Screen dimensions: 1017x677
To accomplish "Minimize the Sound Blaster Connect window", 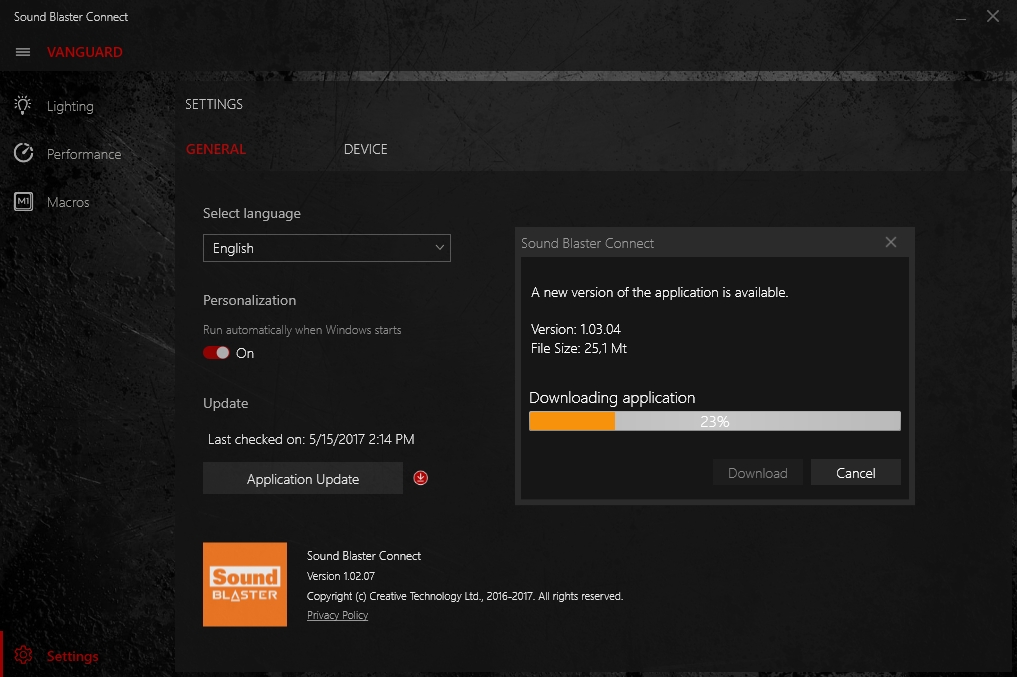I will 961,17.
